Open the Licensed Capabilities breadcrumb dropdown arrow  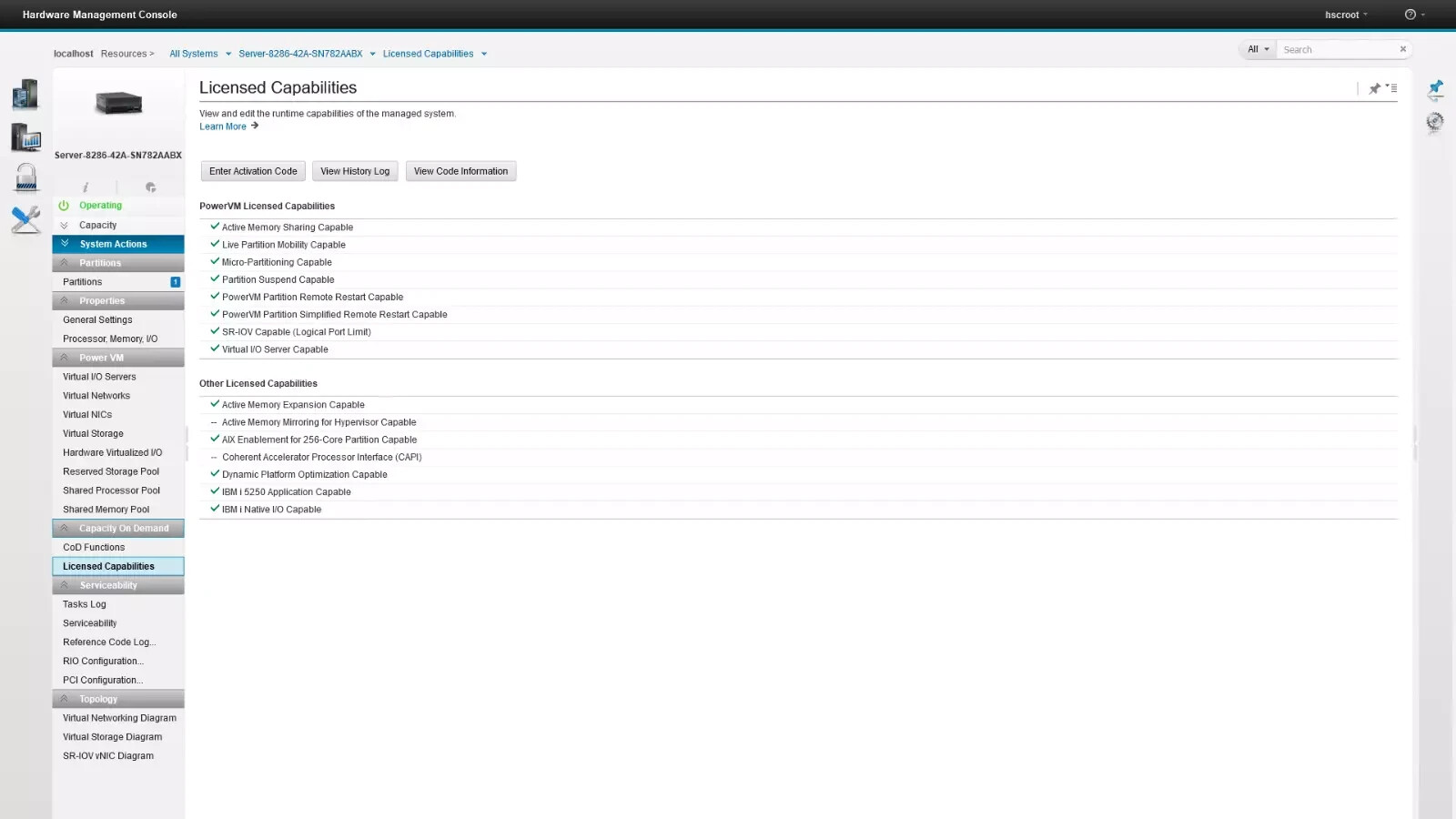pyautogui.click(x=483, y=54)
